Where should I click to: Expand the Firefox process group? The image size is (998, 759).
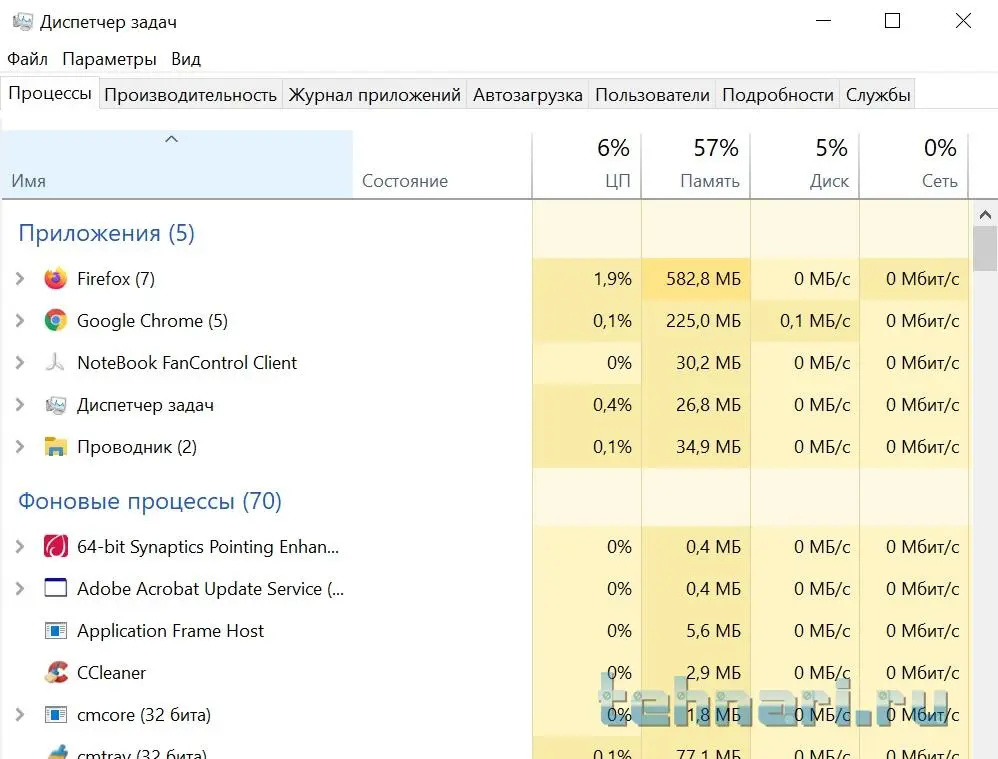click(20, 279)
